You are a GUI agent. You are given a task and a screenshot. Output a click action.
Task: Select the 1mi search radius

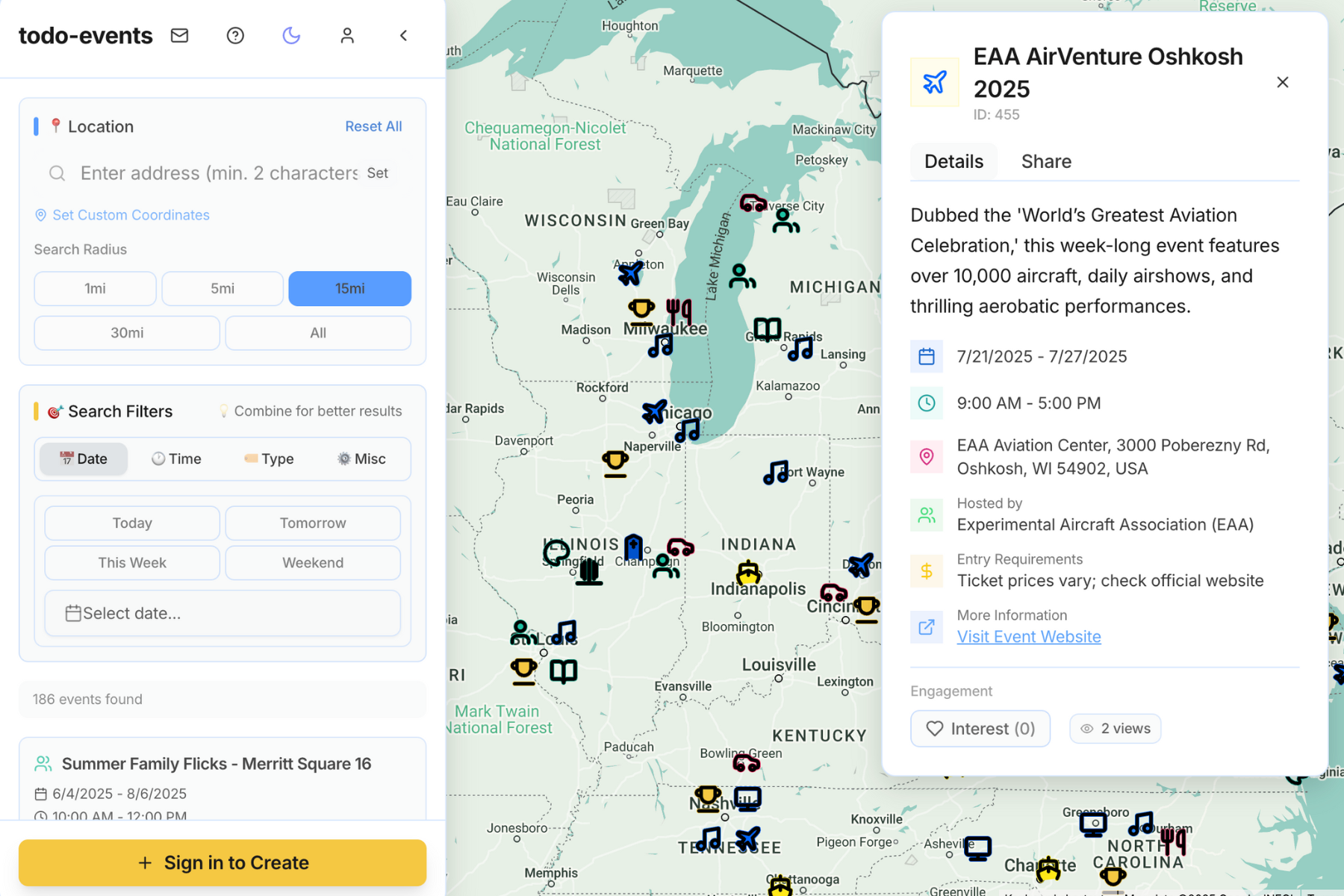pos(95,288)
